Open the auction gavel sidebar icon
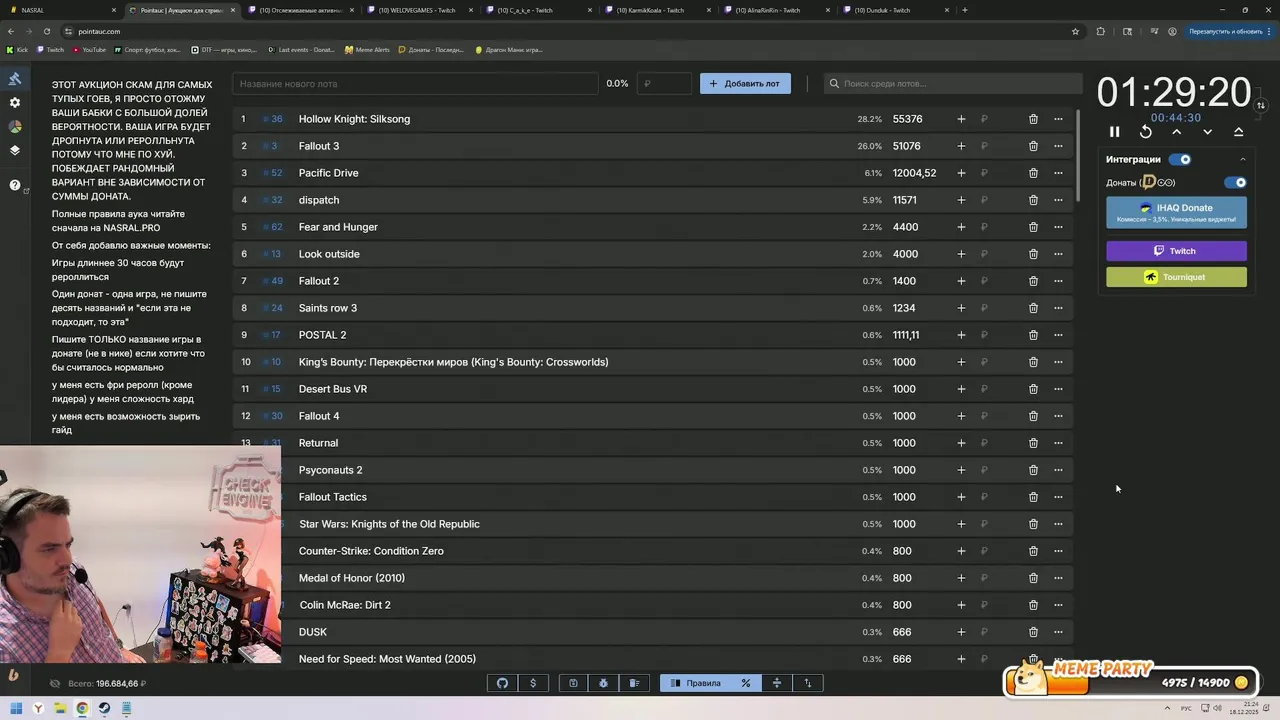Screen dimensions: 1280x720 pyautogui.click(x=15, y=79)
